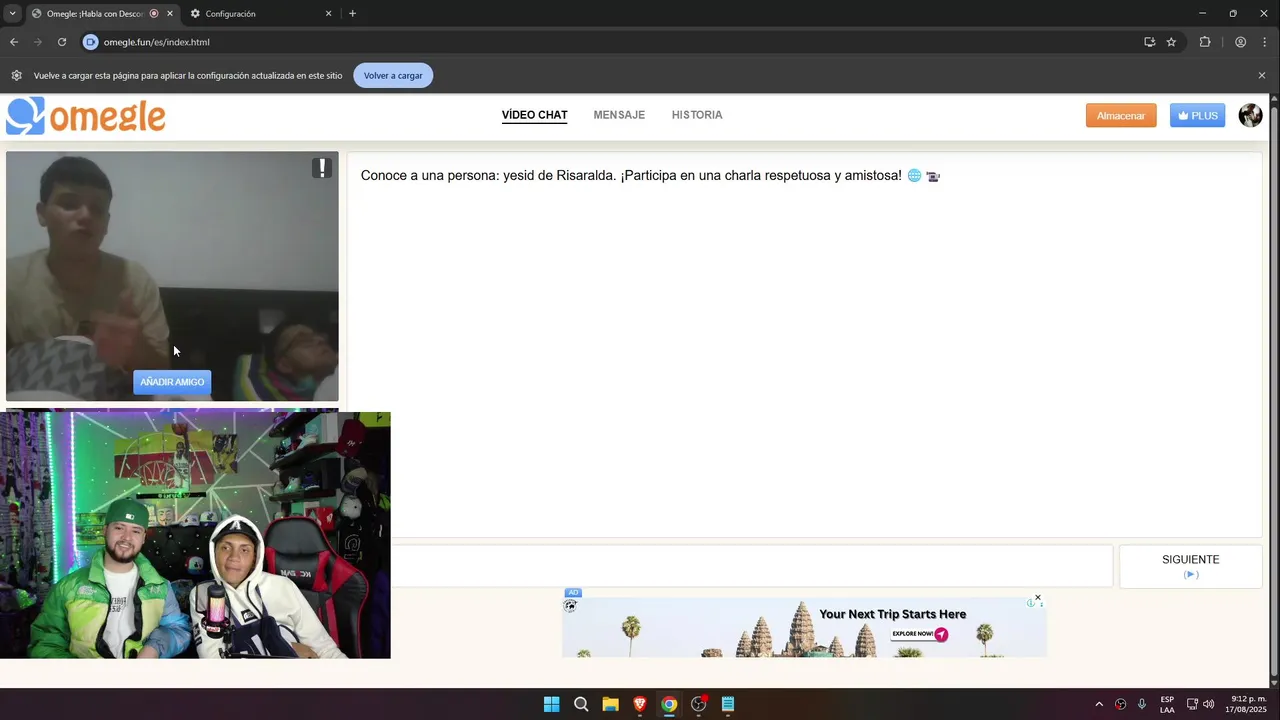
Task: Open the volume tray icon
Action: pos(1208,704)
